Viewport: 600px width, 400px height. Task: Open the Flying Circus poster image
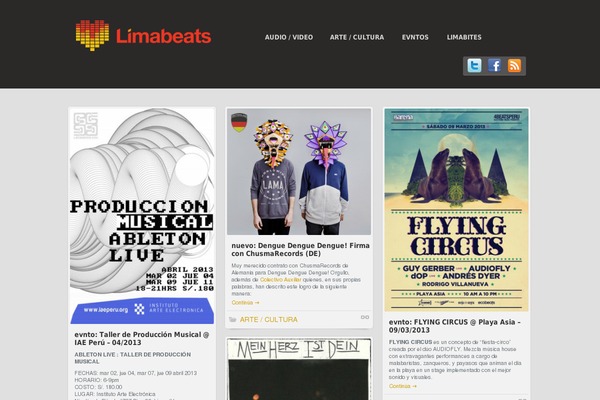(457, 210)
